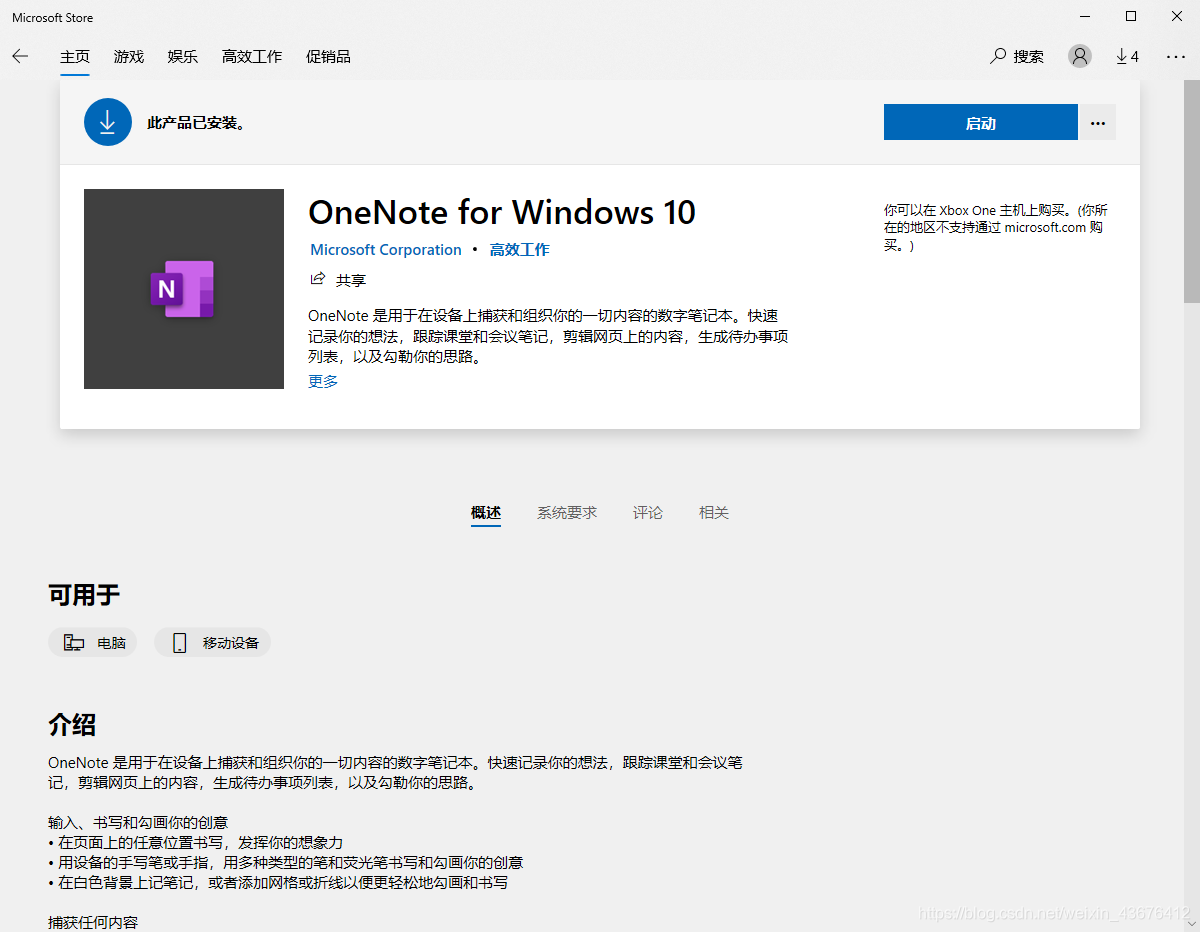Viewport: 1200px width, 932px height.
Task: Minimize the Microsoft Store window
Action: click(x=1085, y=16)
